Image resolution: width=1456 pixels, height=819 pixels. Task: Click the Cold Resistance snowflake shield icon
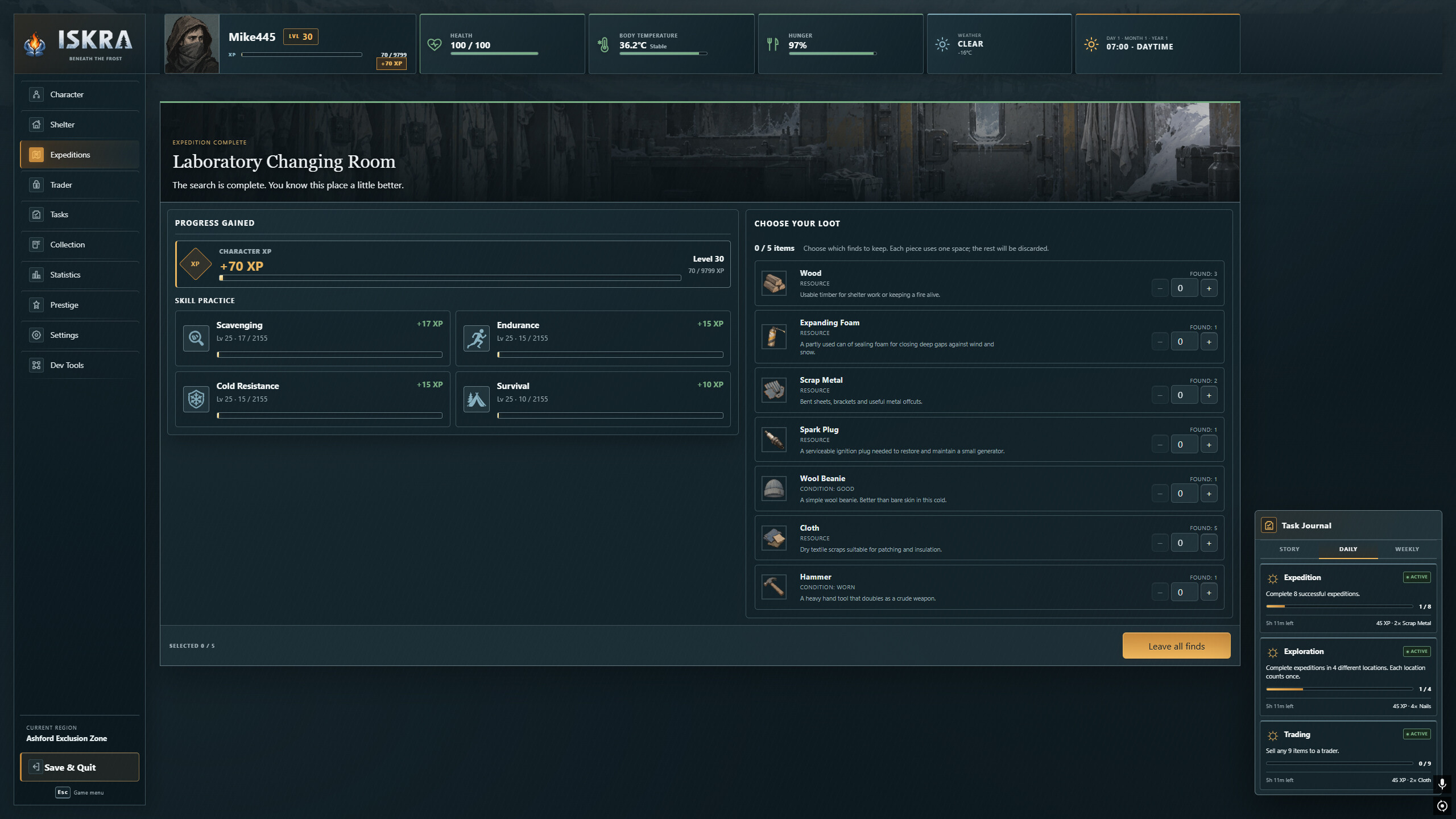pyautogui.click(x=196, y=399)
